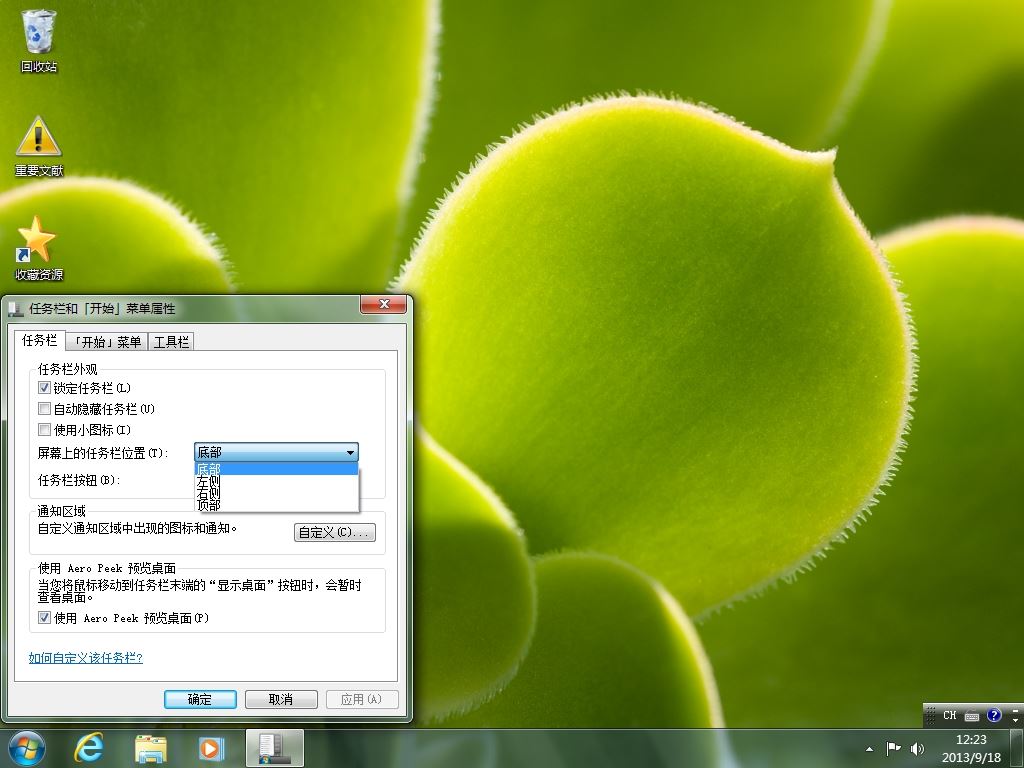Click the 自定义(C)... button

(x=335, y=532)
